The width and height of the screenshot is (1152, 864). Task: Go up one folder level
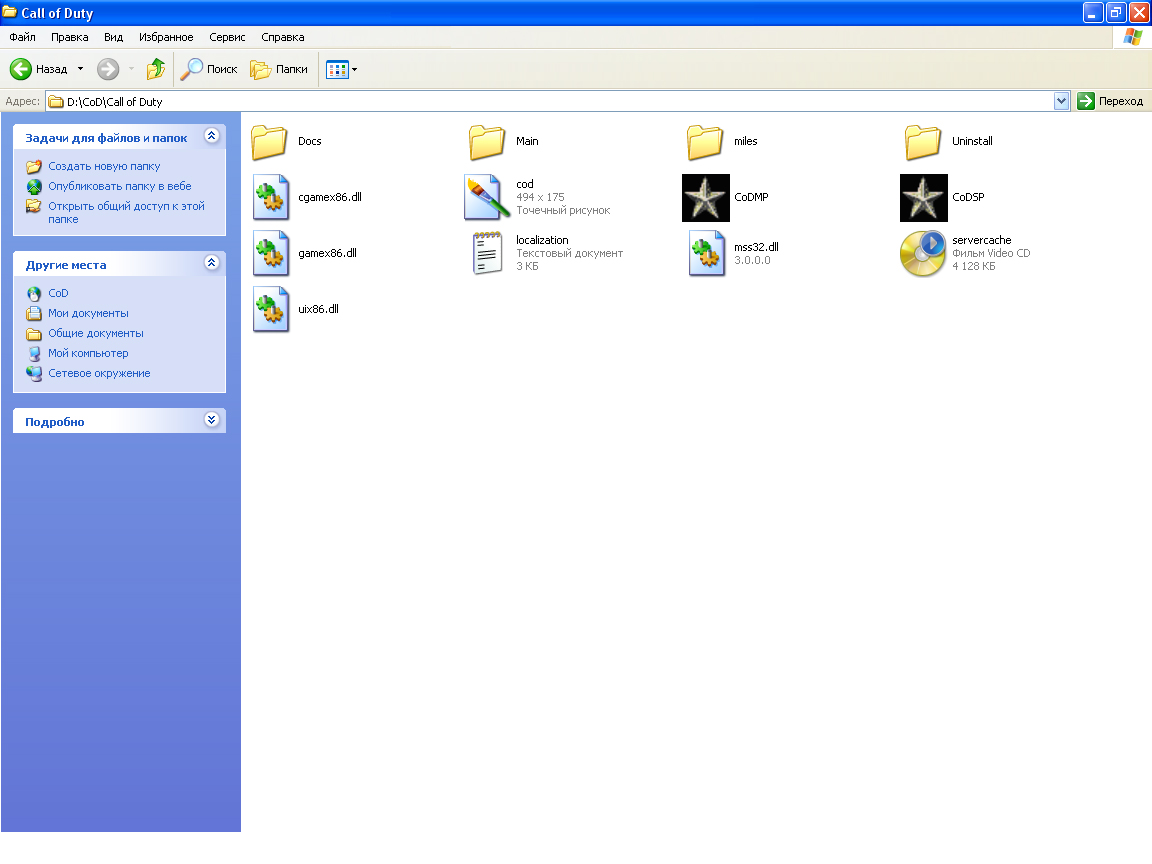coord(156,69)
